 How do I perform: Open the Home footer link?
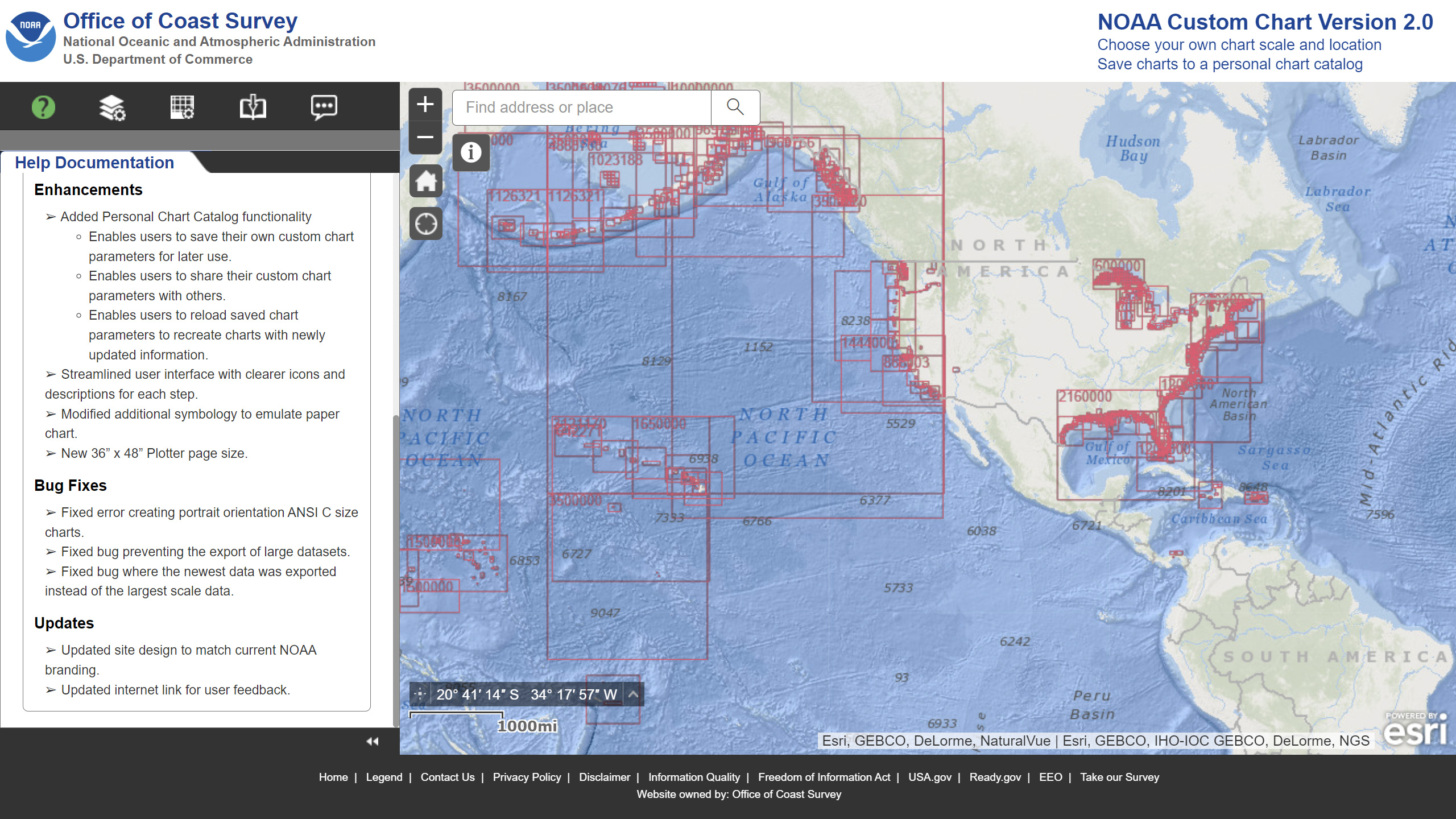click(x=333, y=777)
